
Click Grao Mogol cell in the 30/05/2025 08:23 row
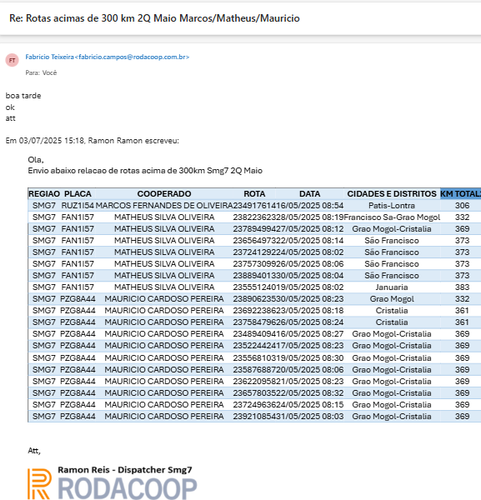coord(392,299)
